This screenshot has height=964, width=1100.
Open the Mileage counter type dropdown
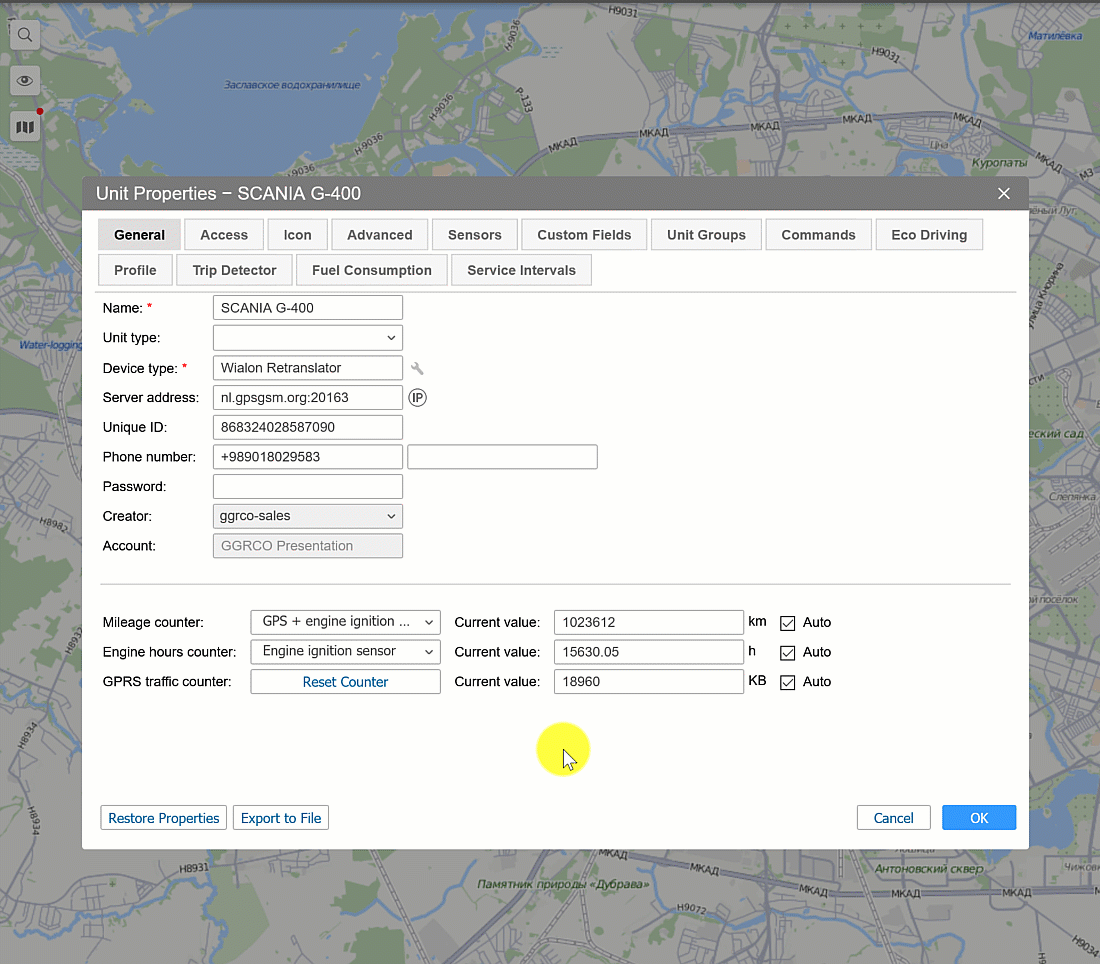click(345, 622)
